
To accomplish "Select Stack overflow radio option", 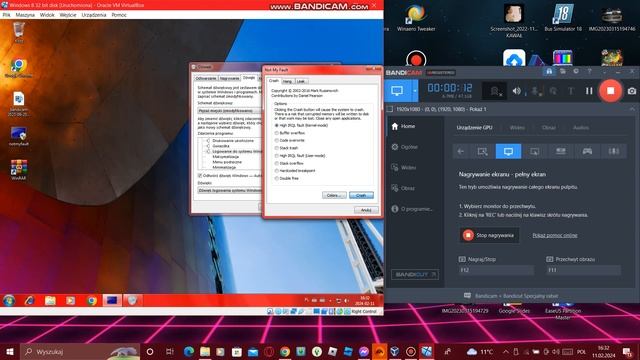I will tap(277, 163).
